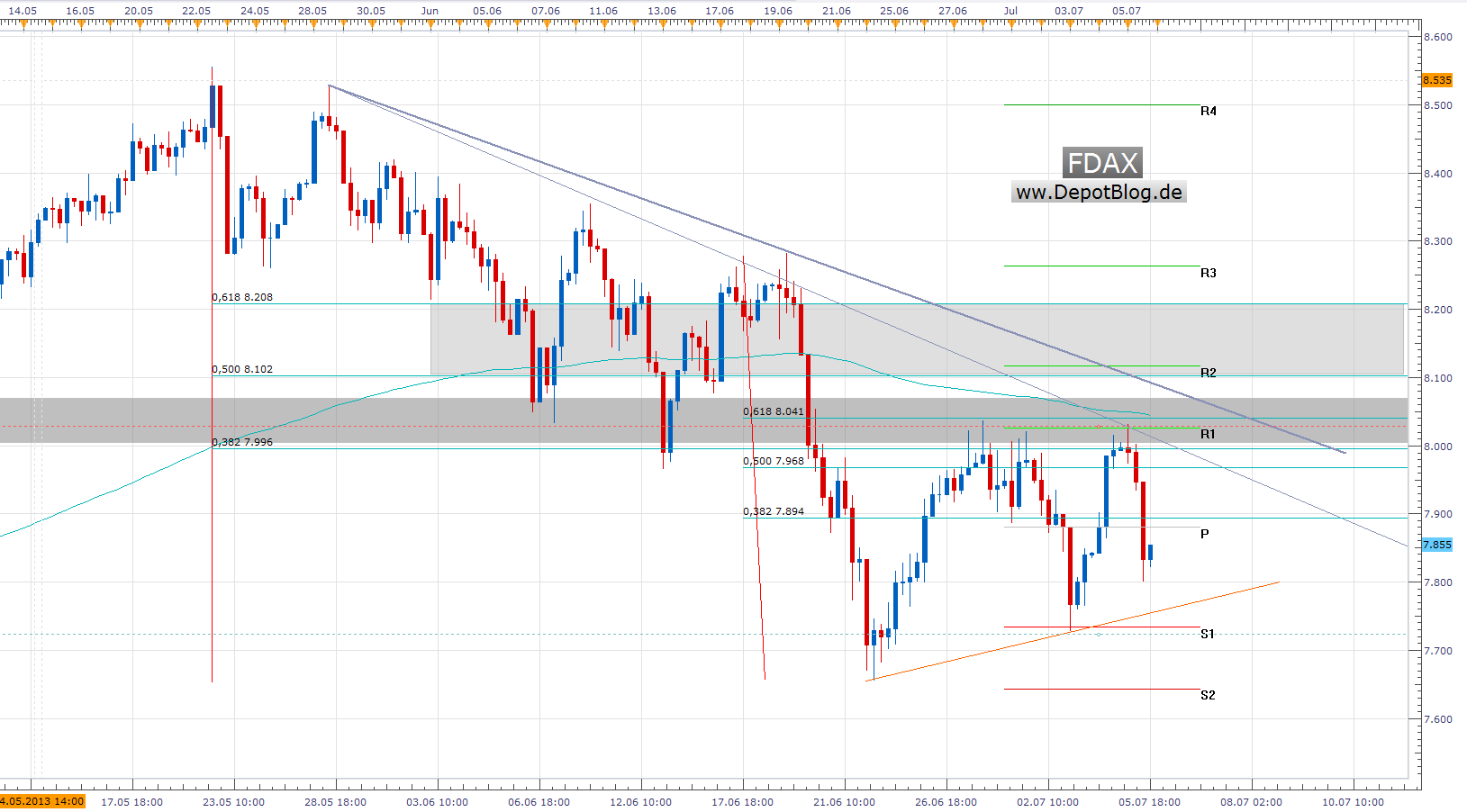Image resolution: width=1467 pixels, height=812 pixels.
Task: Click the R2 pivot level label
Action: [1208, 373]
